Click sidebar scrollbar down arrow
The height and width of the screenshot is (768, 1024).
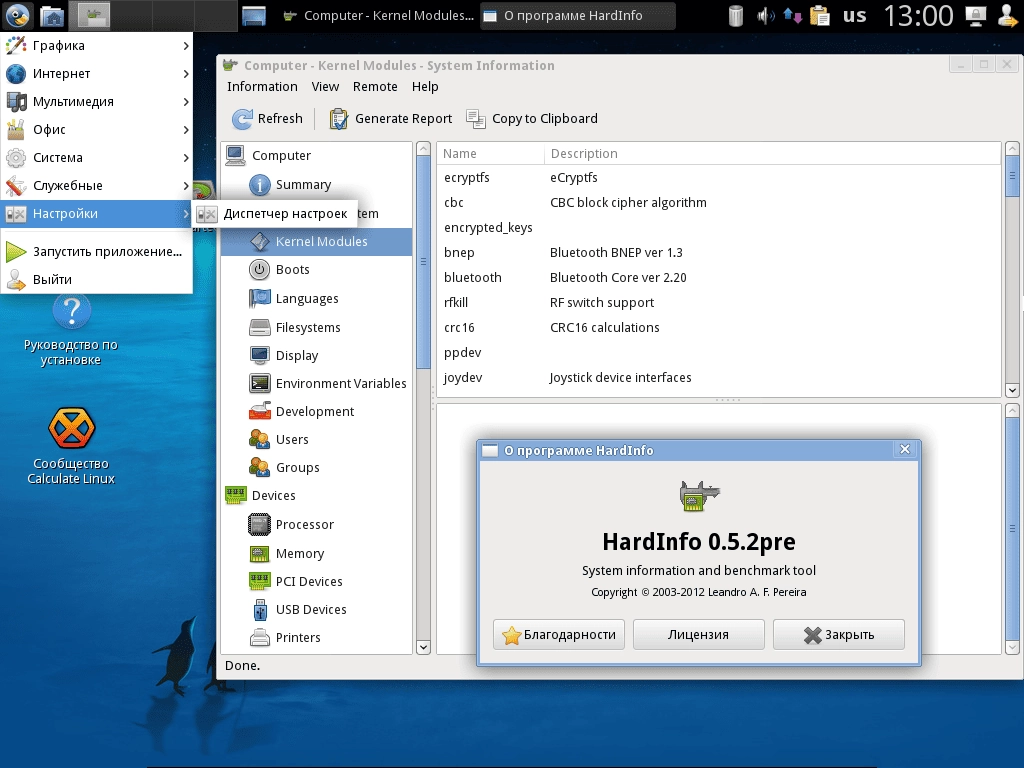point(423,647)
